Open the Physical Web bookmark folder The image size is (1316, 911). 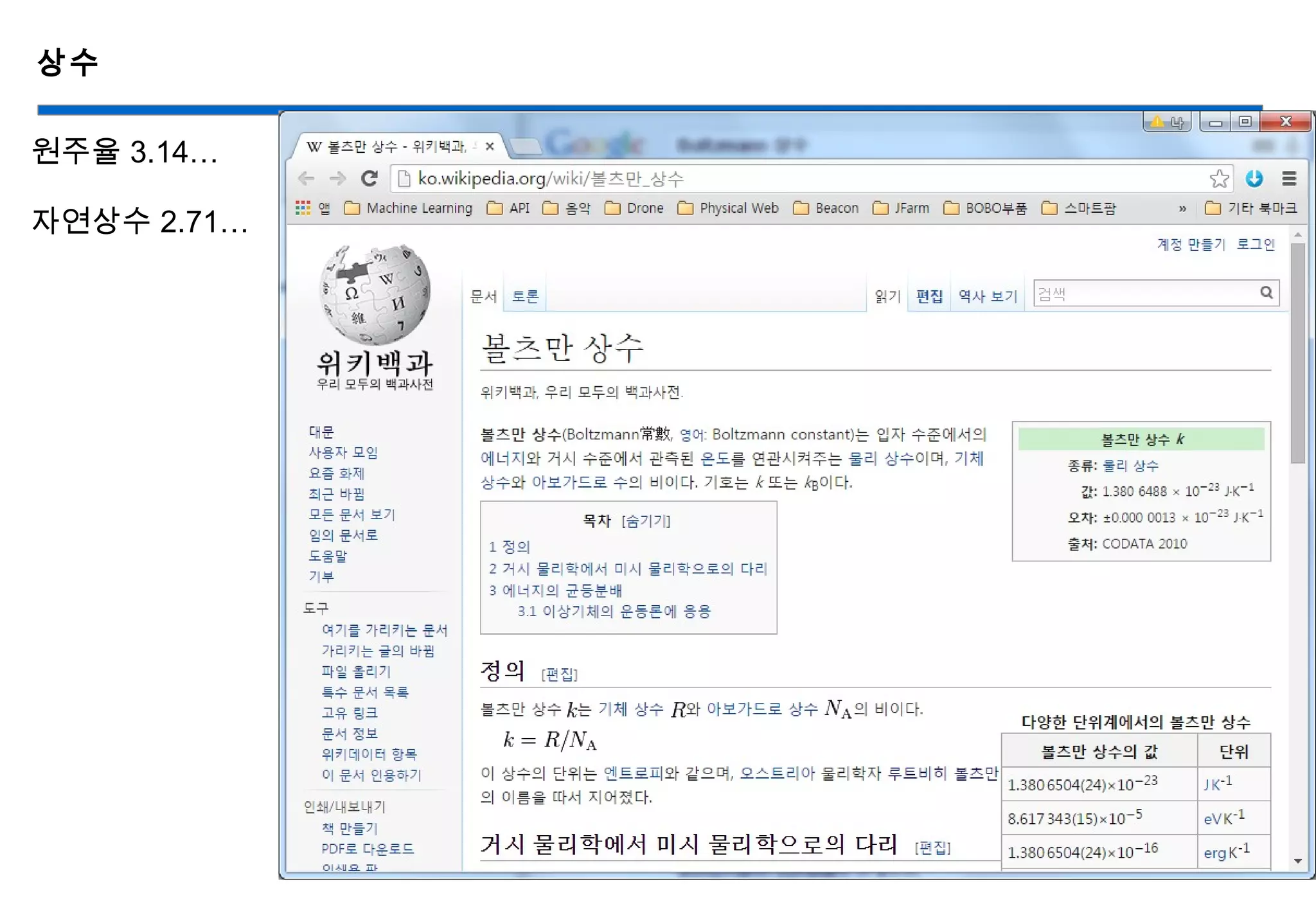728,208
